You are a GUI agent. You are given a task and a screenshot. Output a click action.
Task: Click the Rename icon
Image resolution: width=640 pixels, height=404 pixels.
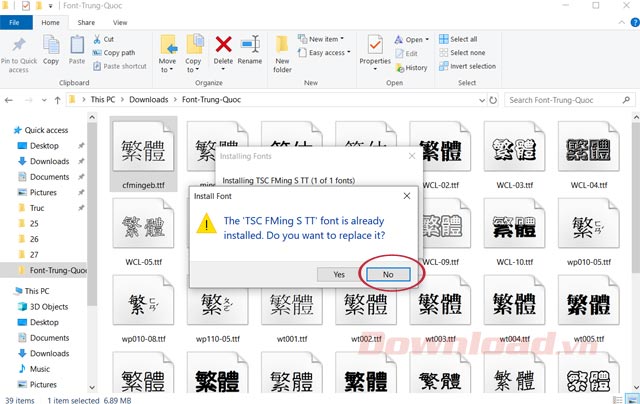click(x=250, y=44)
